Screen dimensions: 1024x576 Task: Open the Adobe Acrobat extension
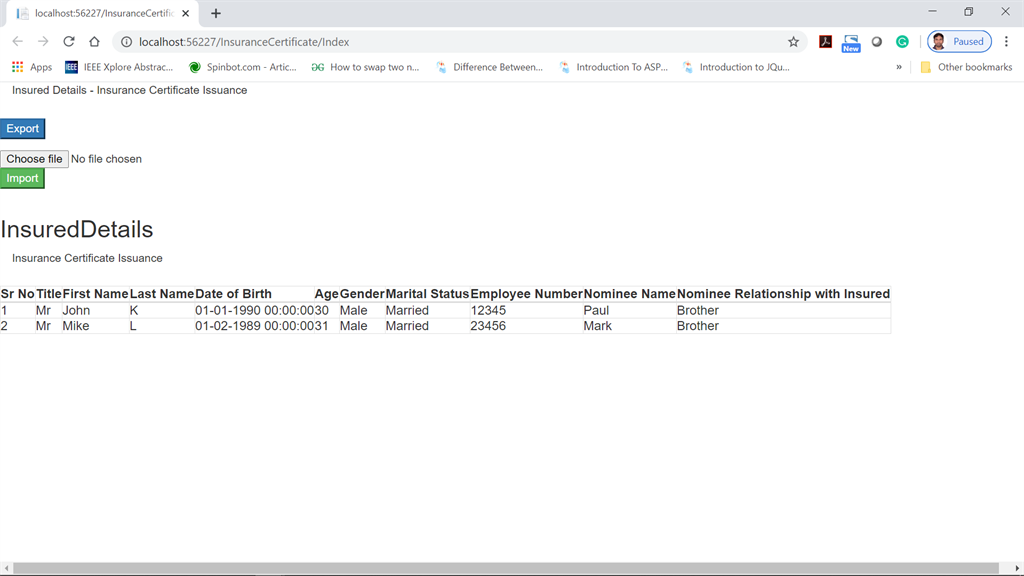point(826,43)
